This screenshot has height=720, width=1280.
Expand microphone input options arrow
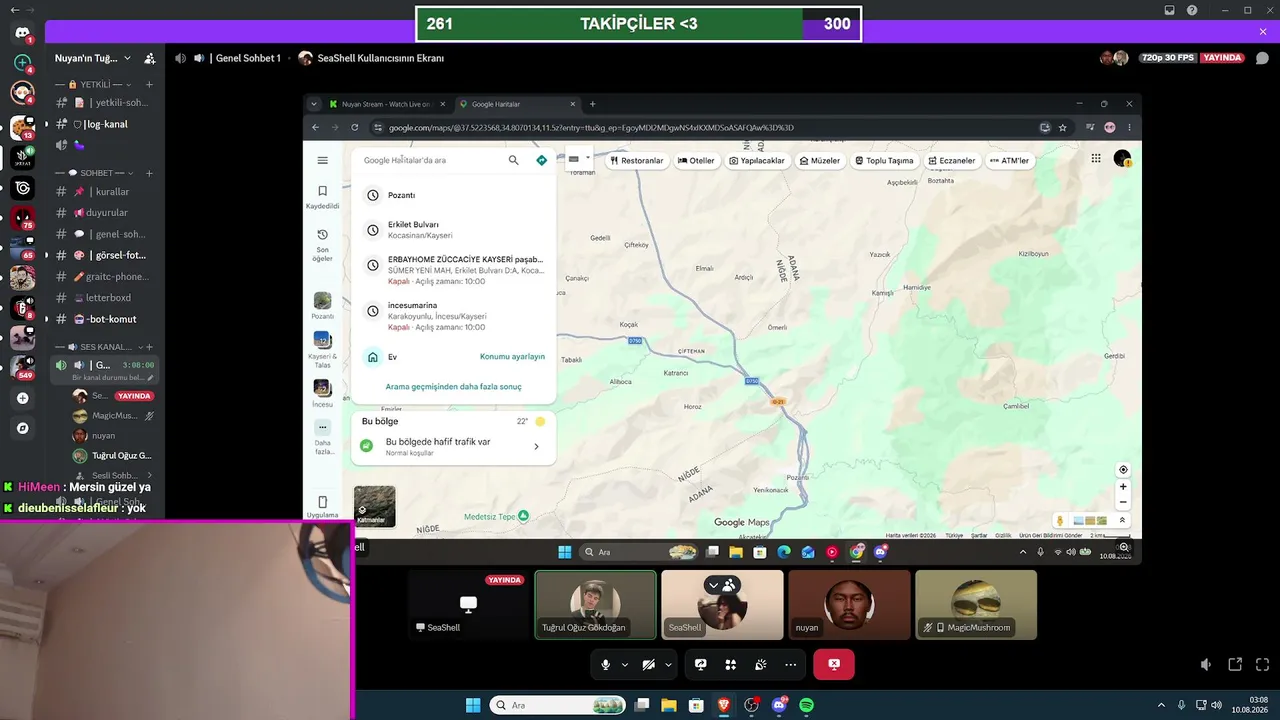[x=625, y=664]
